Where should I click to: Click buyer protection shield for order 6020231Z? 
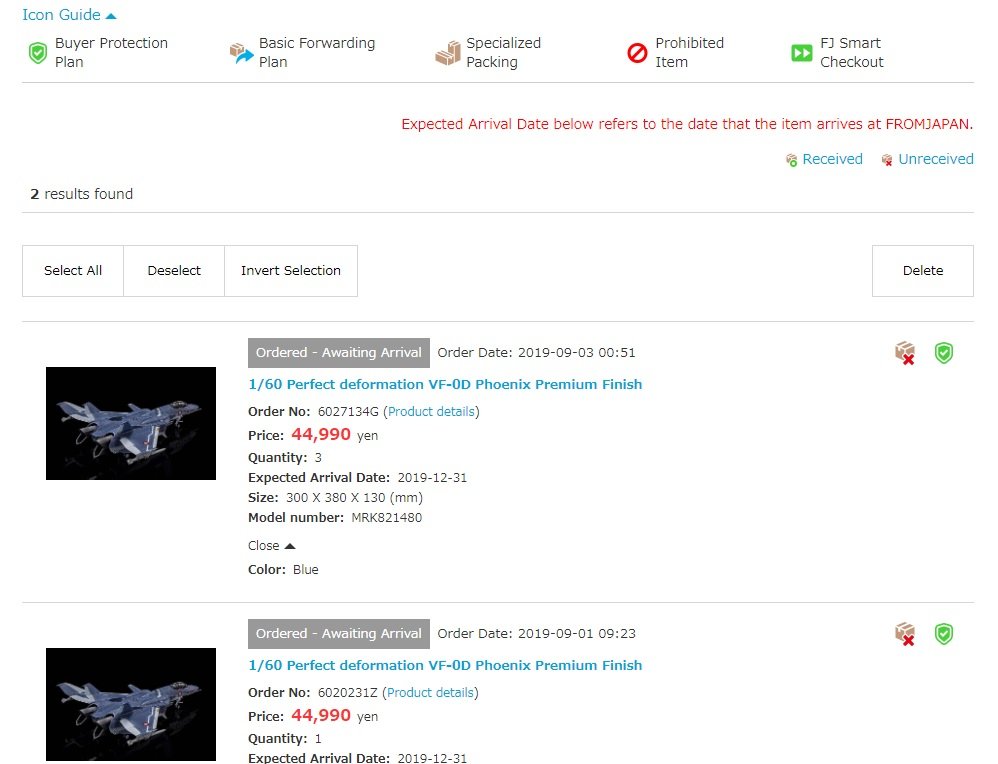click(x=943, y=633)
